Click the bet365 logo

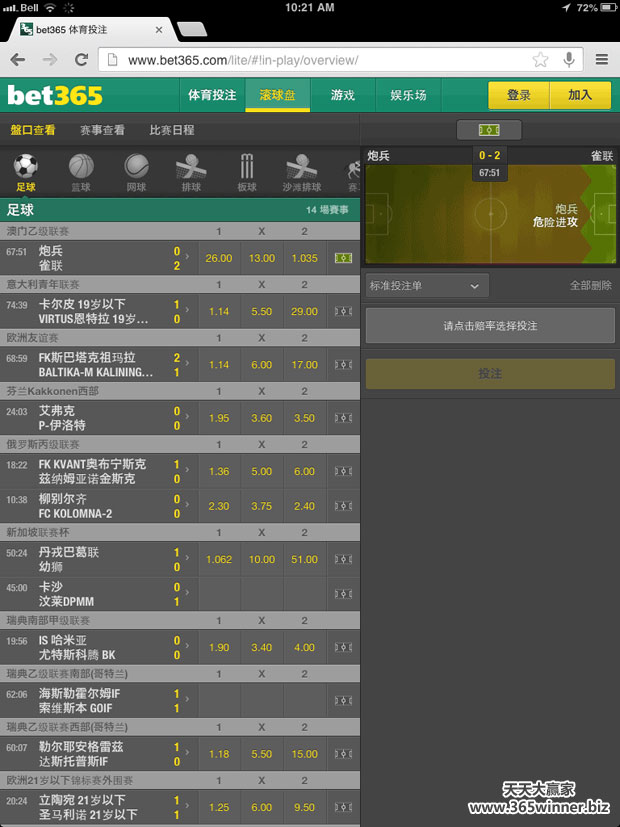[55, 95]
